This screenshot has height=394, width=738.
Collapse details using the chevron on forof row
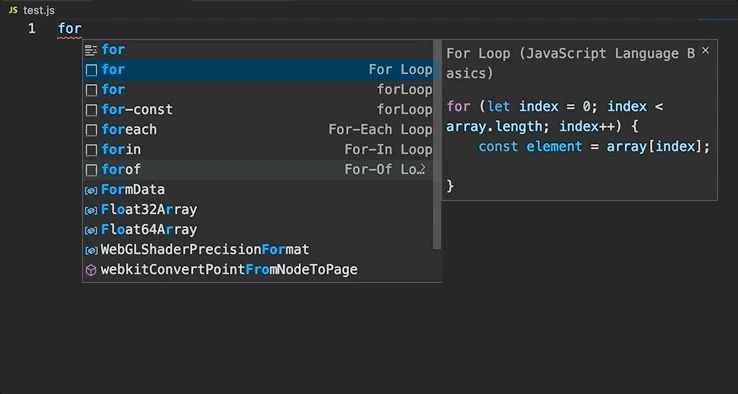[422, 168]
